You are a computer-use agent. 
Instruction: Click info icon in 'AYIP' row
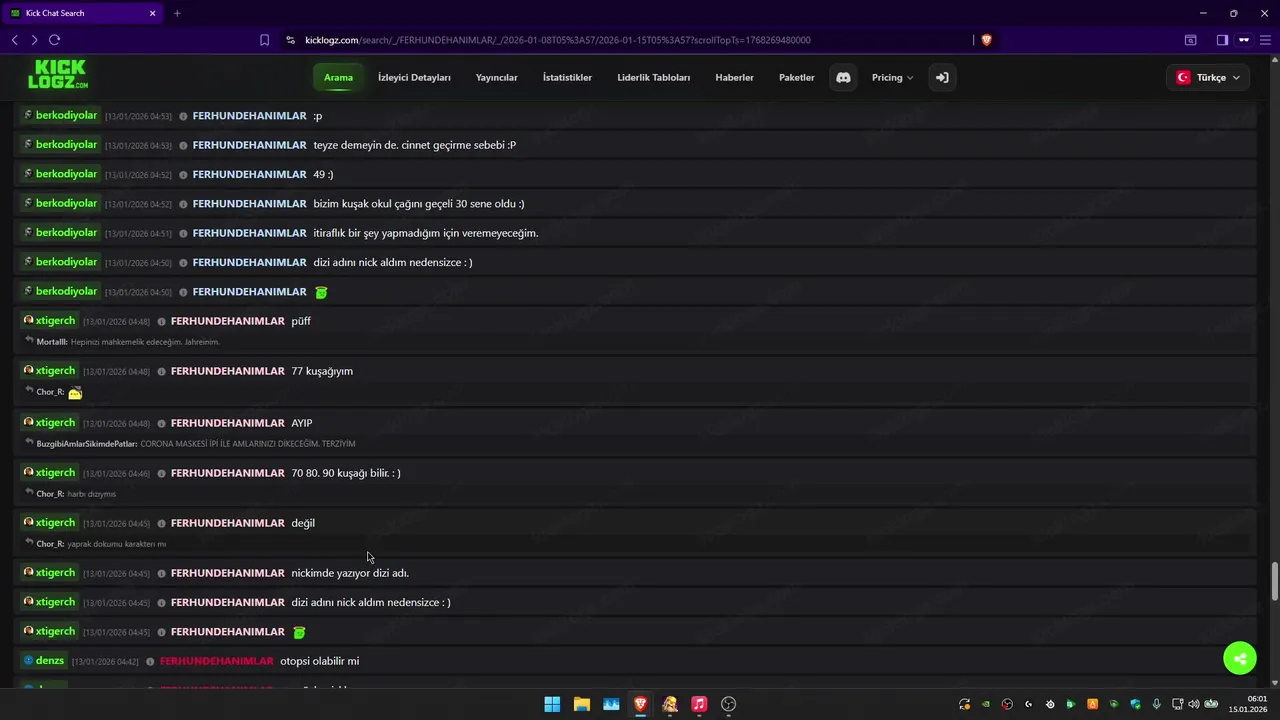tap(161, 424)
